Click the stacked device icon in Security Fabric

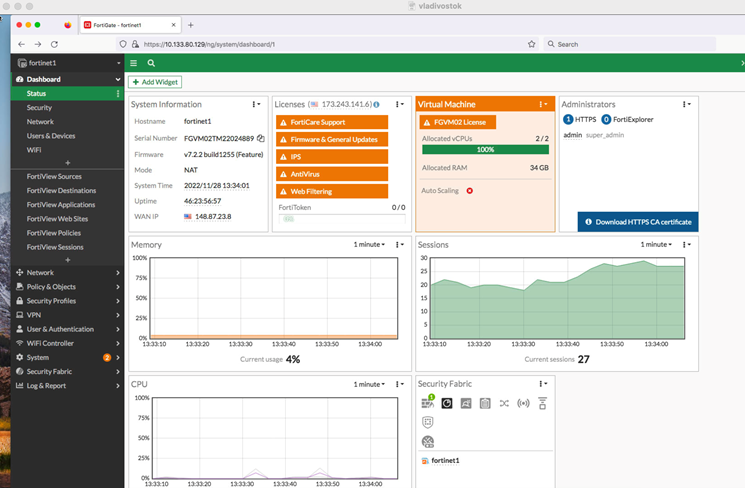click(x=542, y=403)
